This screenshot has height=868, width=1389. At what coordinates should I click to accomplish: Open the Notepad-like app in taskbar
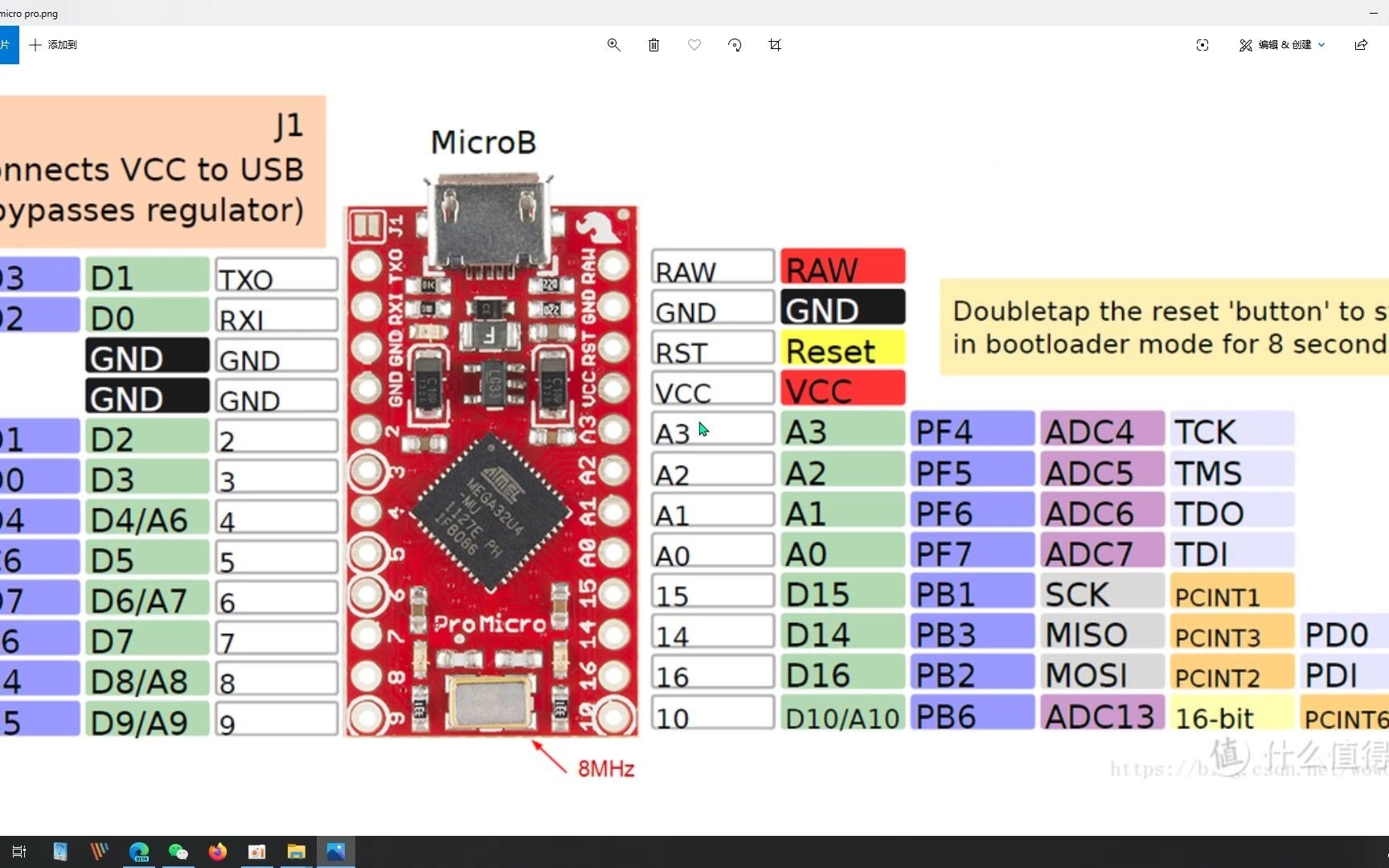(x=60, y=852)
